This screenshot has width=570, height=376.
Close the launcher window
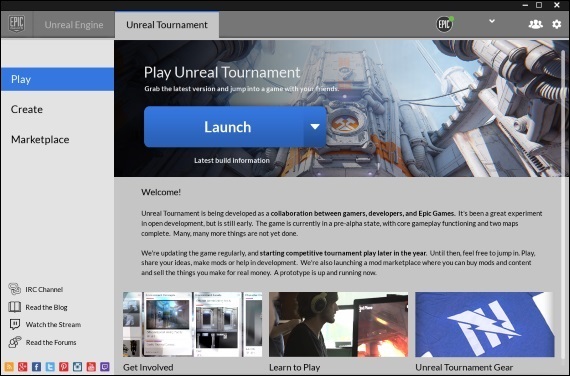click(x=557, y=5)
